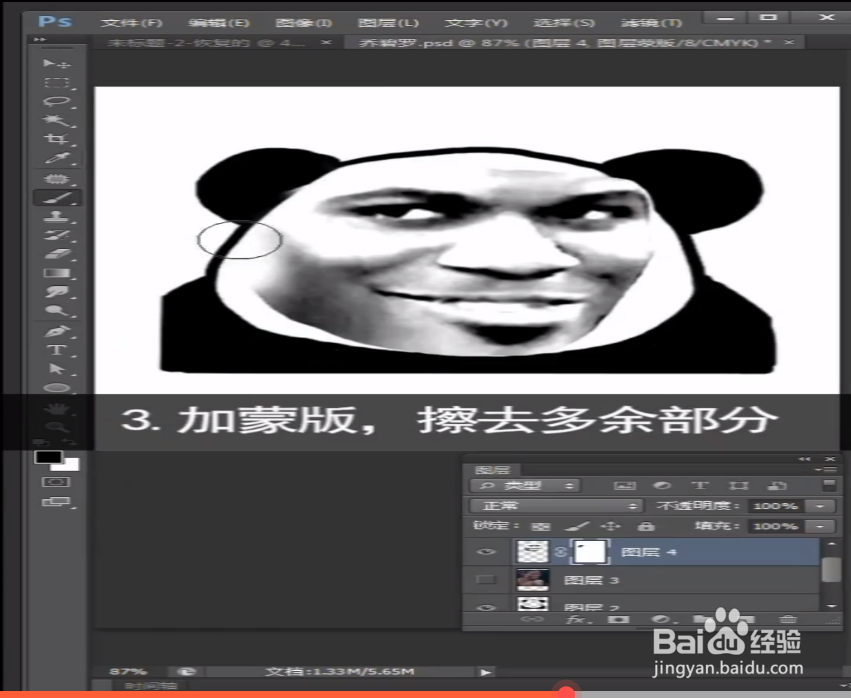This screenshot has height=698, width=851.
Task: Select the Brush tool
Action: click(56, 198)
